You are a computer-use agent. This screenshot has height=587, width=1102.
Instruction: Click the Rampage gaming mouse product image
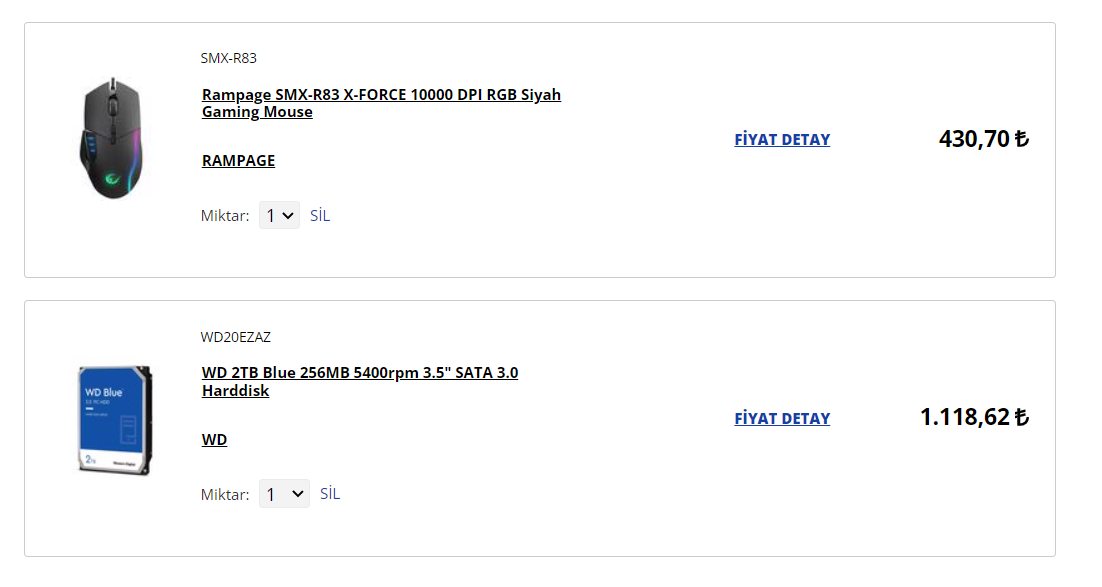(112, 138)
